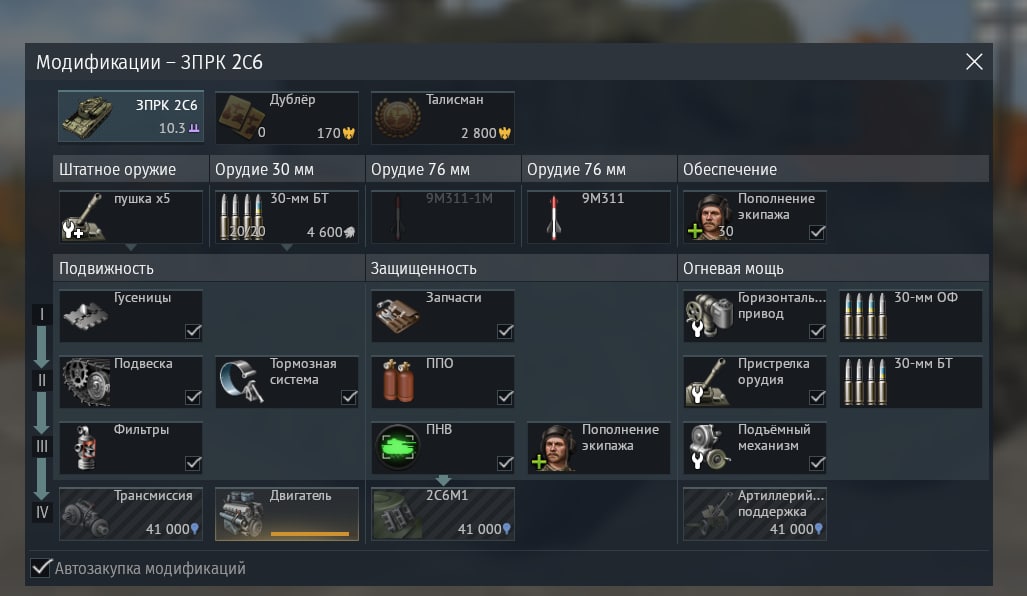Purchase the 2С6М1 modification
Screen dimensions: 1027x596
tap(443, 513)
